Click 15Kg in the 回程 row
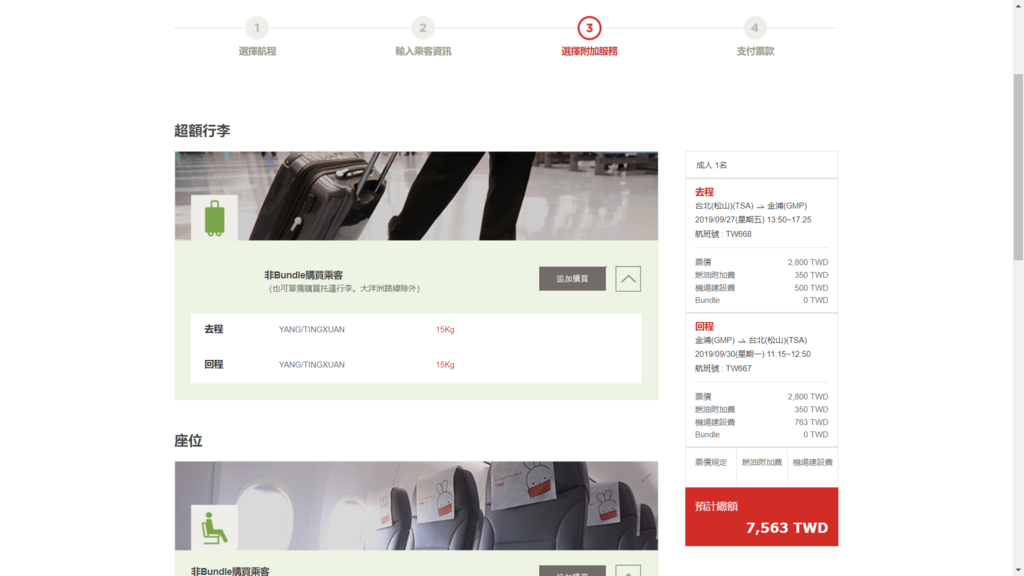 445,365
